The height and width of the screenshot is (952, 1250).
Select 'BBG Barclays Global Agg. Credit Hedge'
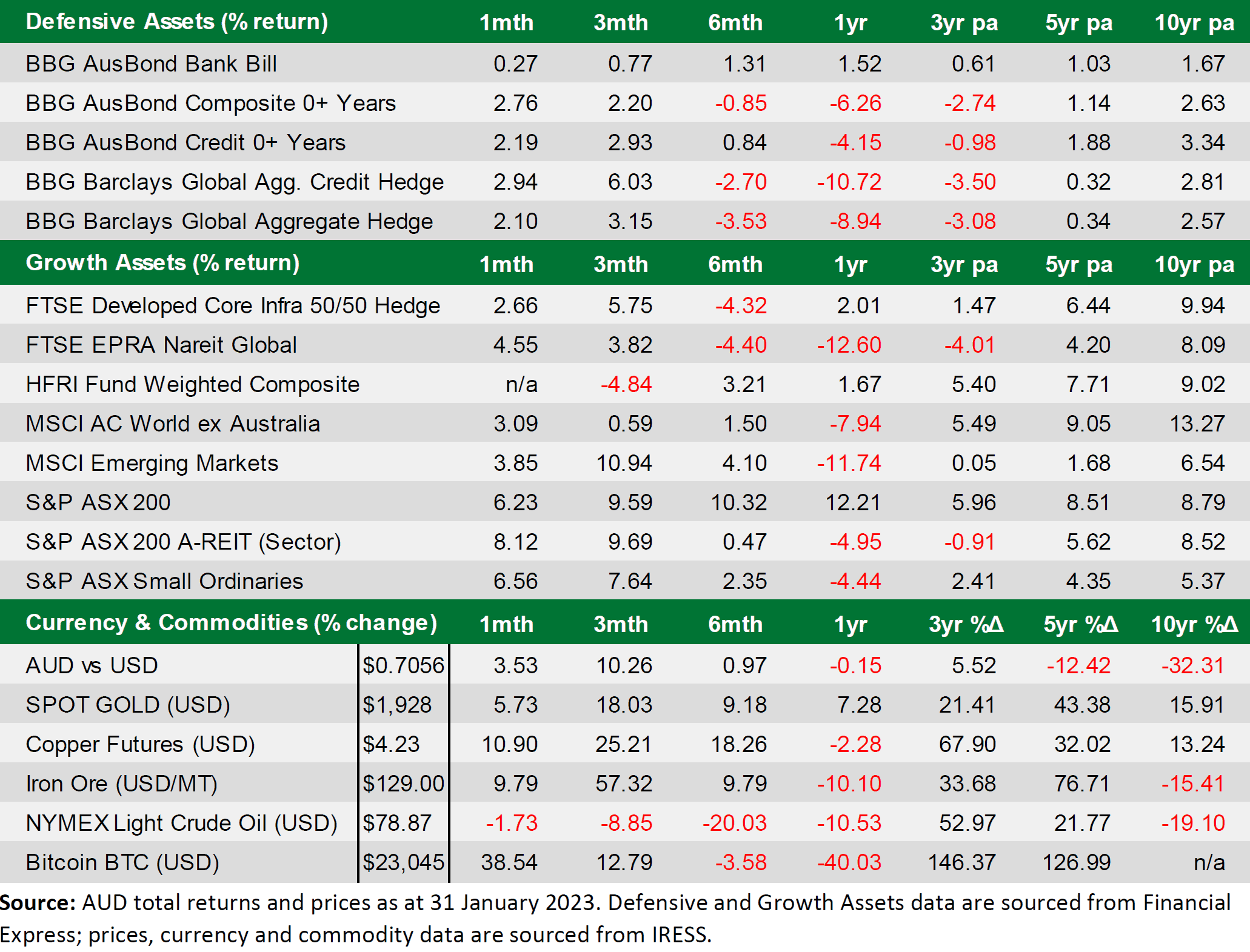coord(235,182)
